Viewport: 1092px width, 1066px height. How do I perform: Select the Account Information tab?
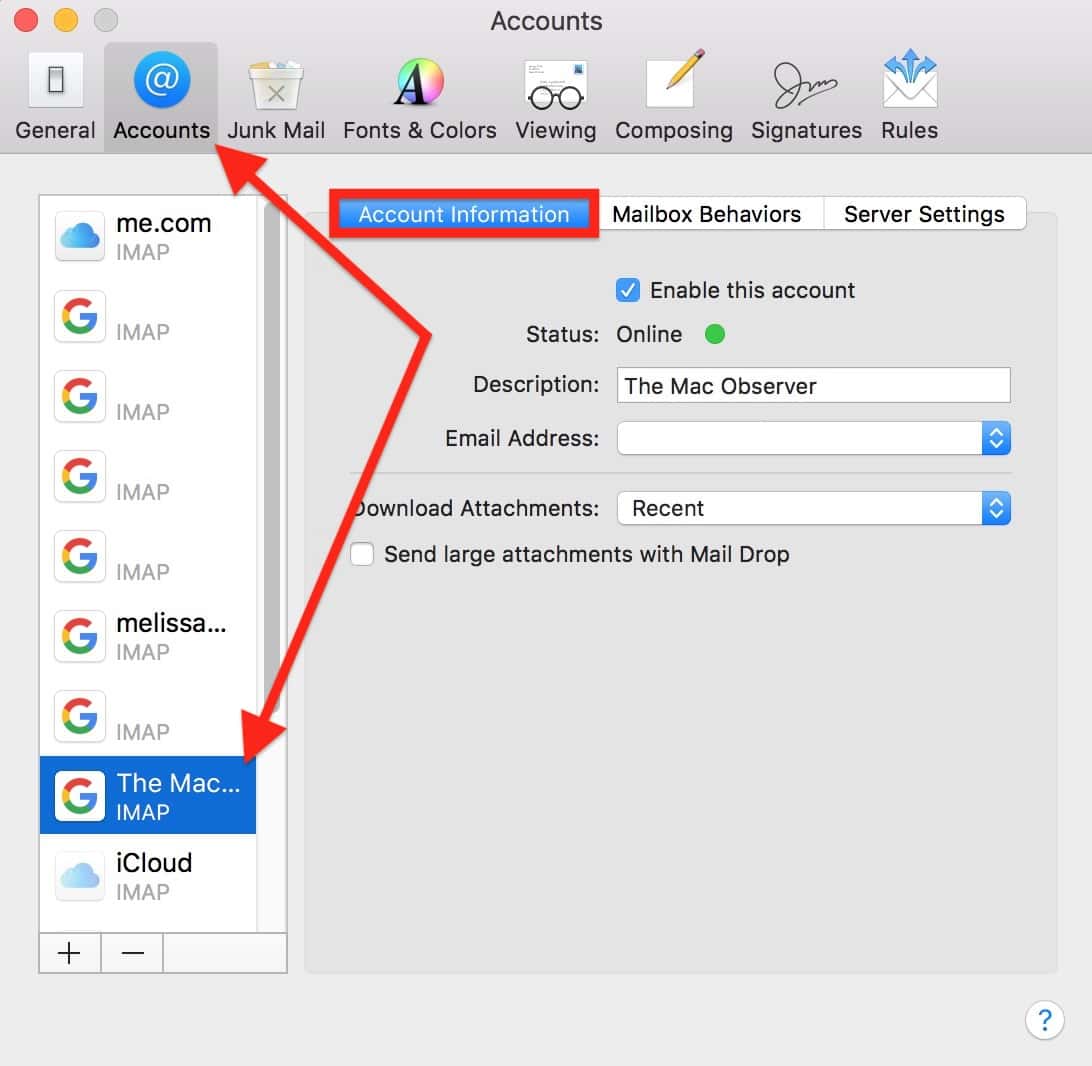tap(464, 214)
